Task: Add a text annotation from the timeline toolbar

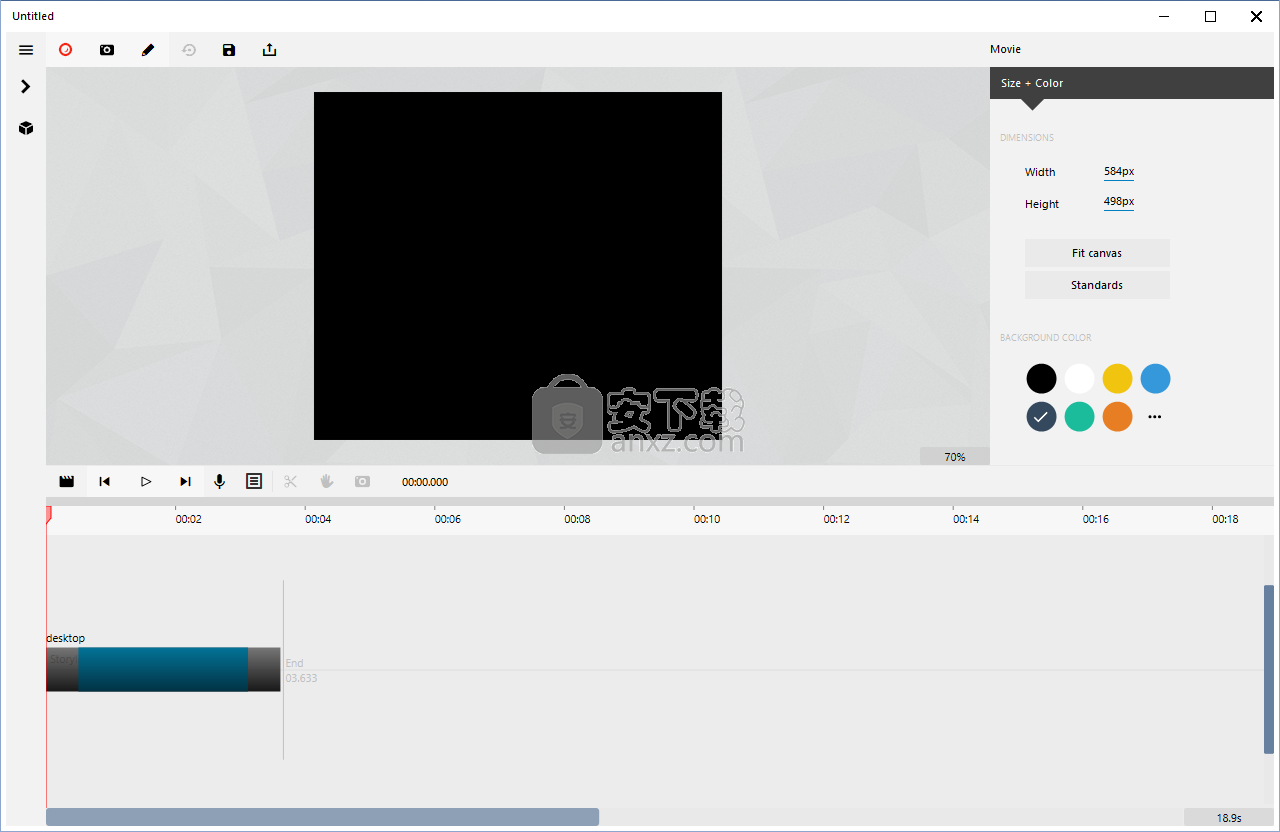Action: (x=254, y=481)
